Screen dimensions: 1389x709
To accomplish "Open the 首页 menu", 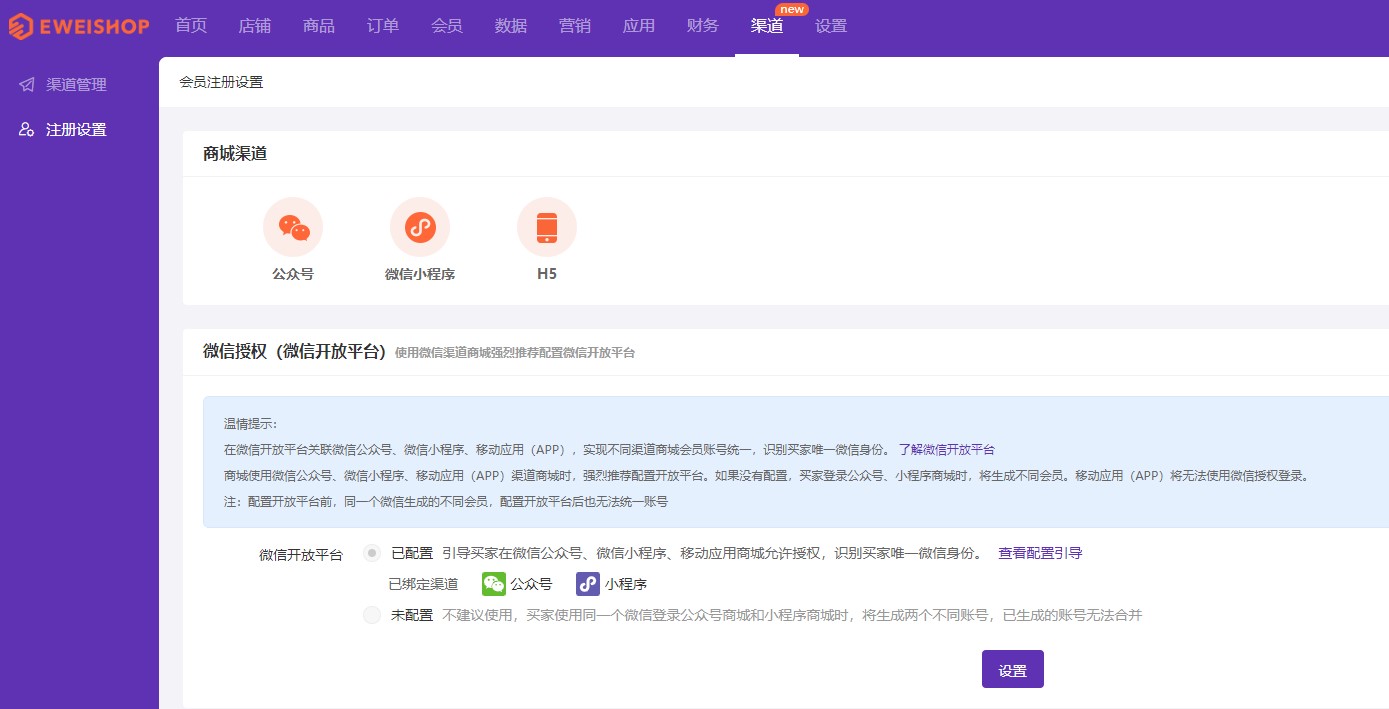I will click(x=191, y=26).
